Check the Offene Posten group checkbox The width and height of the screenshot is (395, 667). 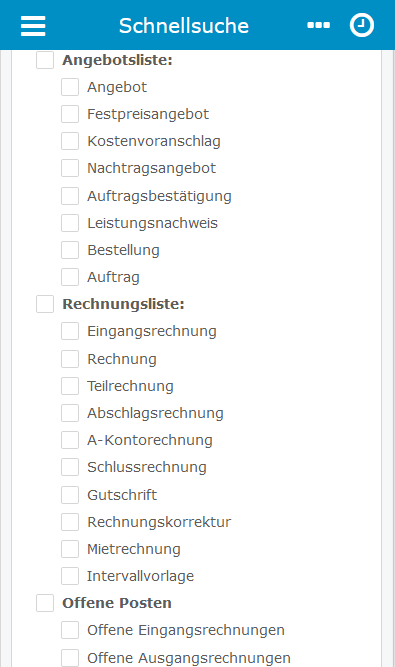[45, 603]
